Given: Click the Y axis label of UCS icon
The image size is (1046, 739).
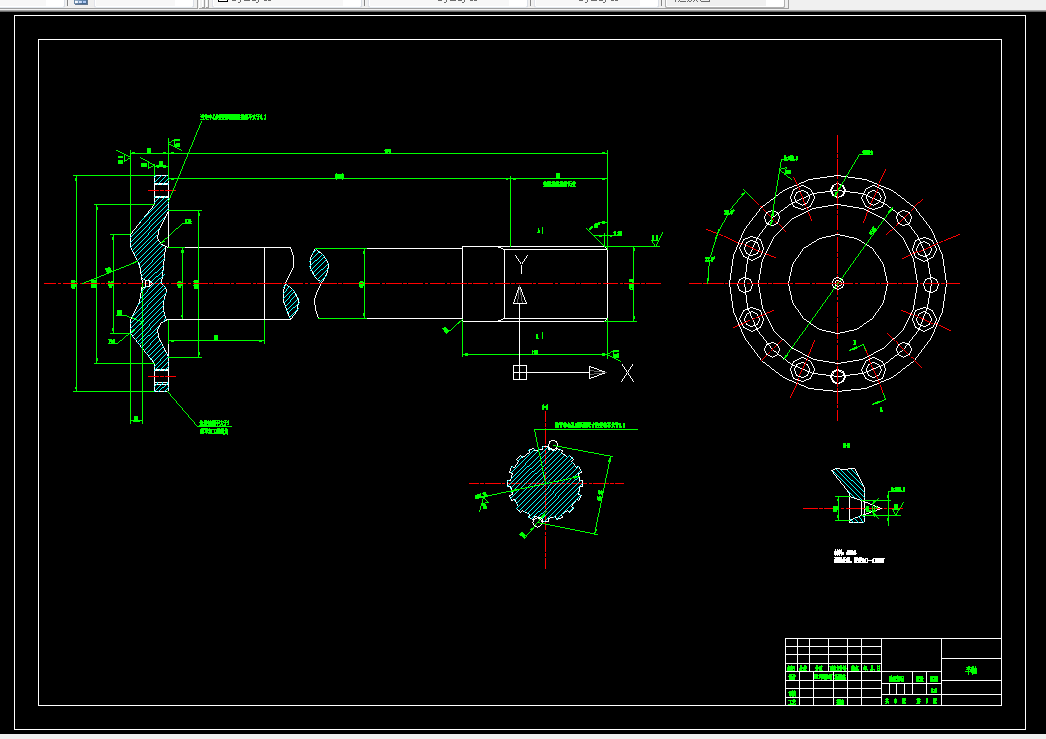Looking at the screenshot, I should click(x=521, y=265).
